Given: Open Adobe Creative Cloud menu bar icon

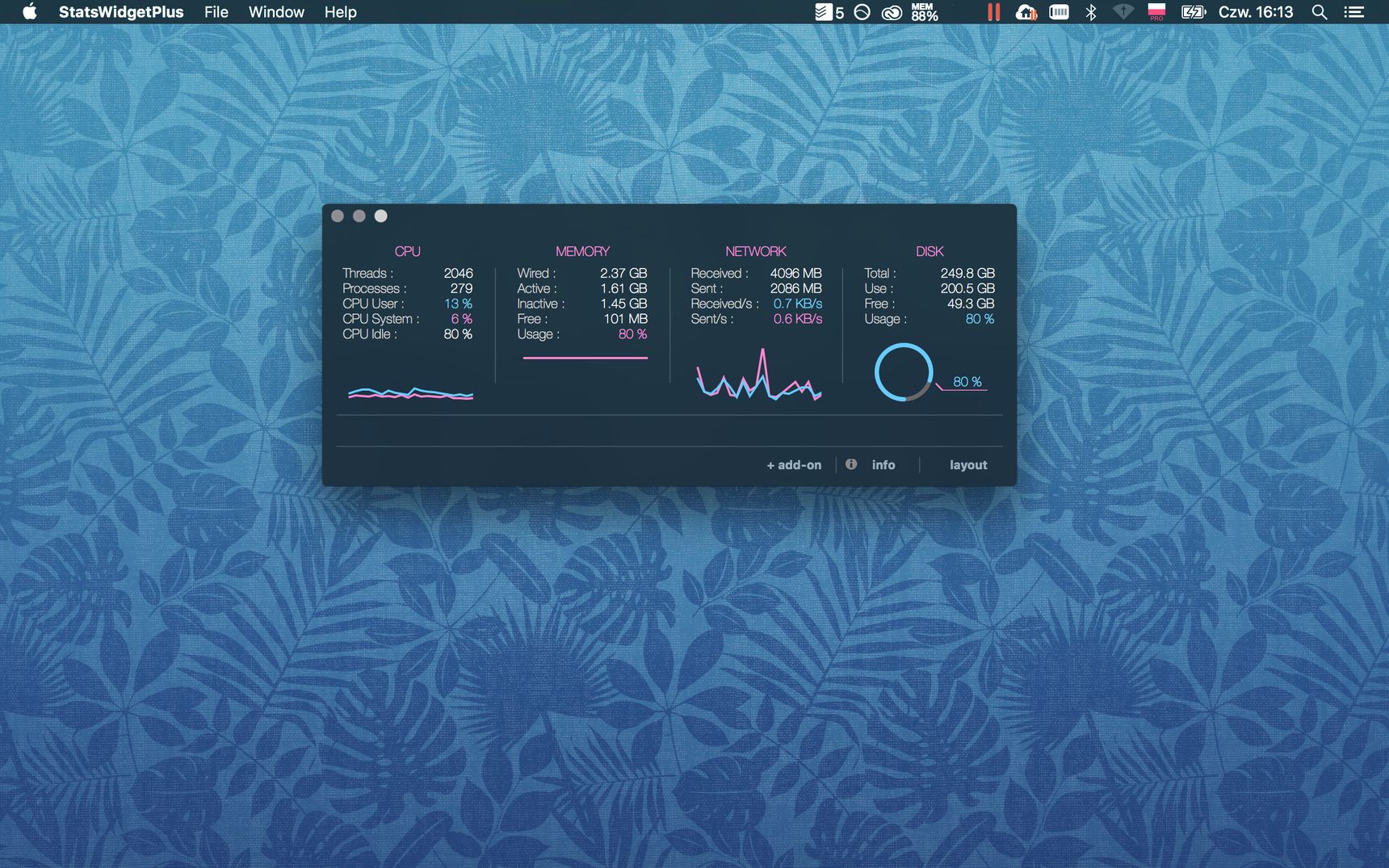Looking at the screenshot, I should tap(892, 12).
